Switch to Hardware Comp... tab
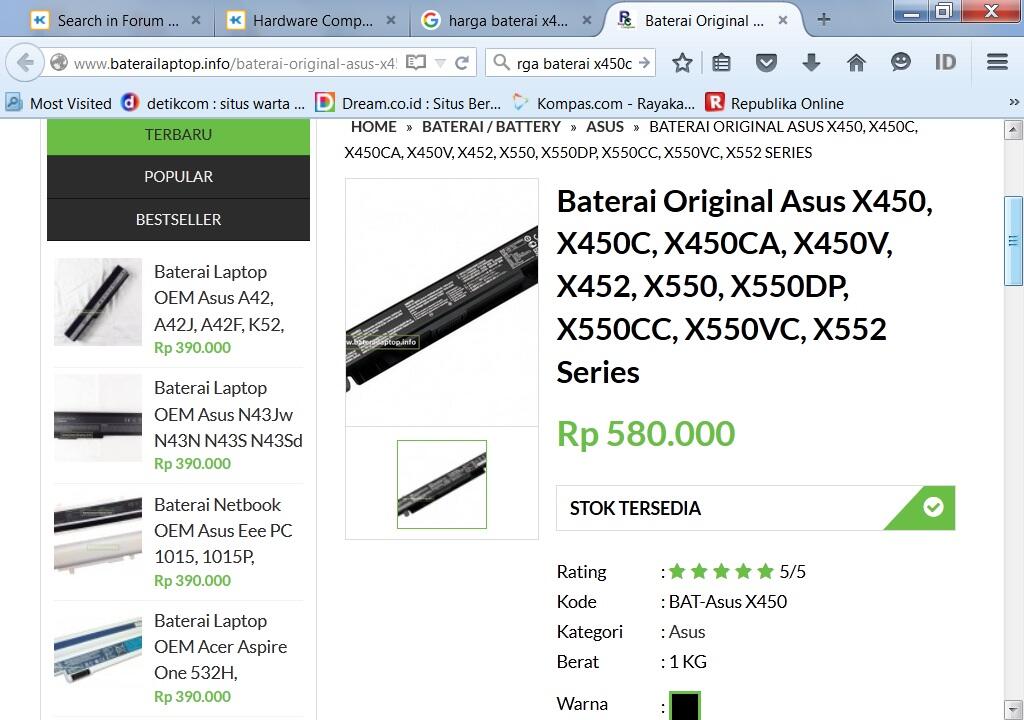 pos(312,20)
